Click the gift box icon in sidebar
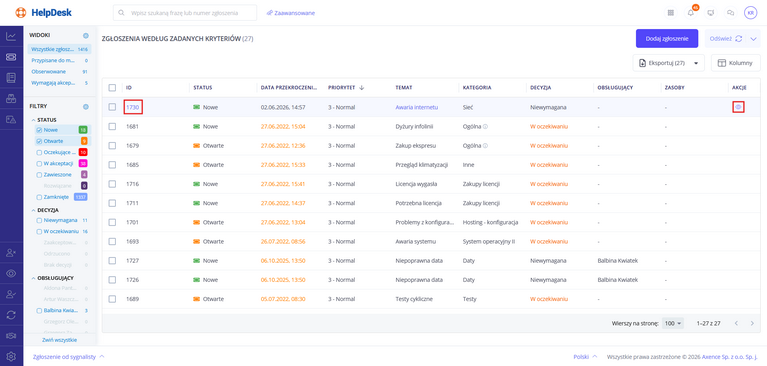Viewport: 767px width, 366px height. click(x=11, y=98)
